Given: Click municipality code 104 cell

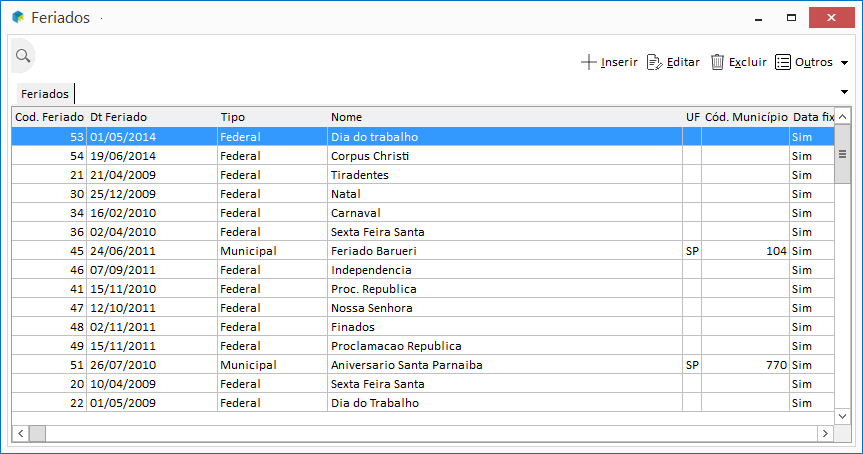Looking at the screenshot, I should click(x=746, y=251).
